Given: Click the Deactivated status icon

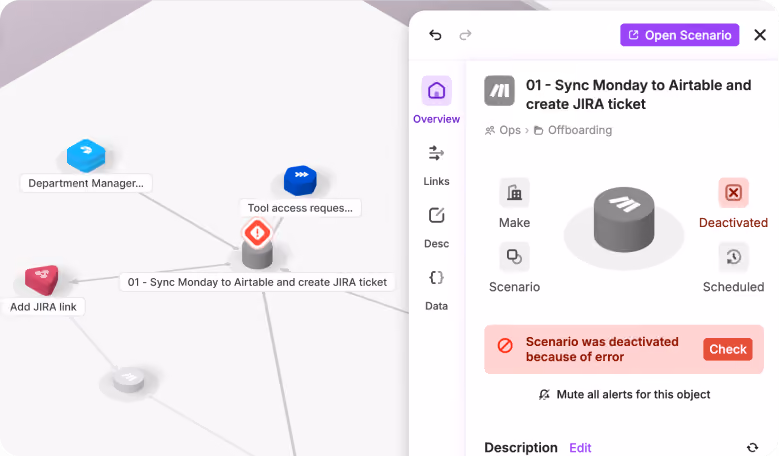Looking at the screenshot, I should [x=733, y=192].
